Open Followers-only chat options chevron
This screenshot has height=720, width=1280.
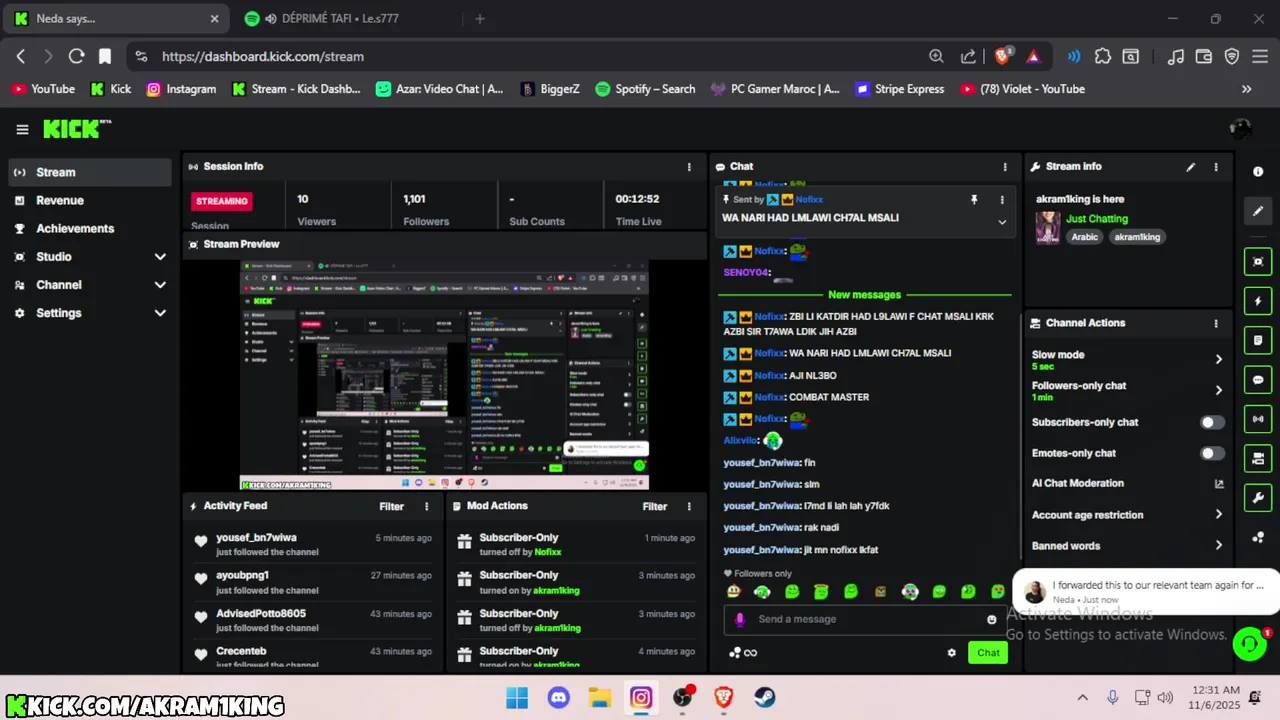point(1218,391)
